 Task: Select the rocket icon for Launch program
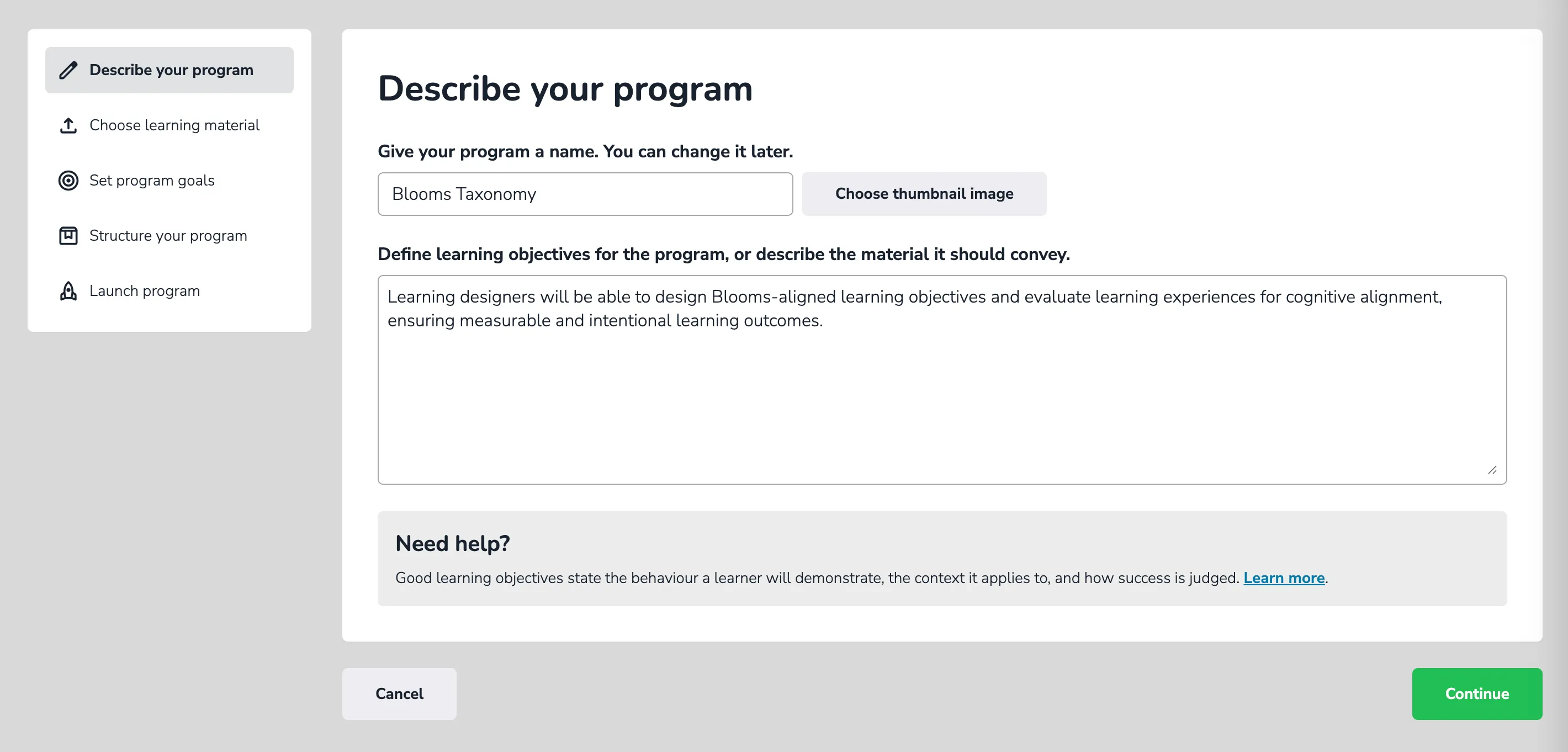click(68, 291)
